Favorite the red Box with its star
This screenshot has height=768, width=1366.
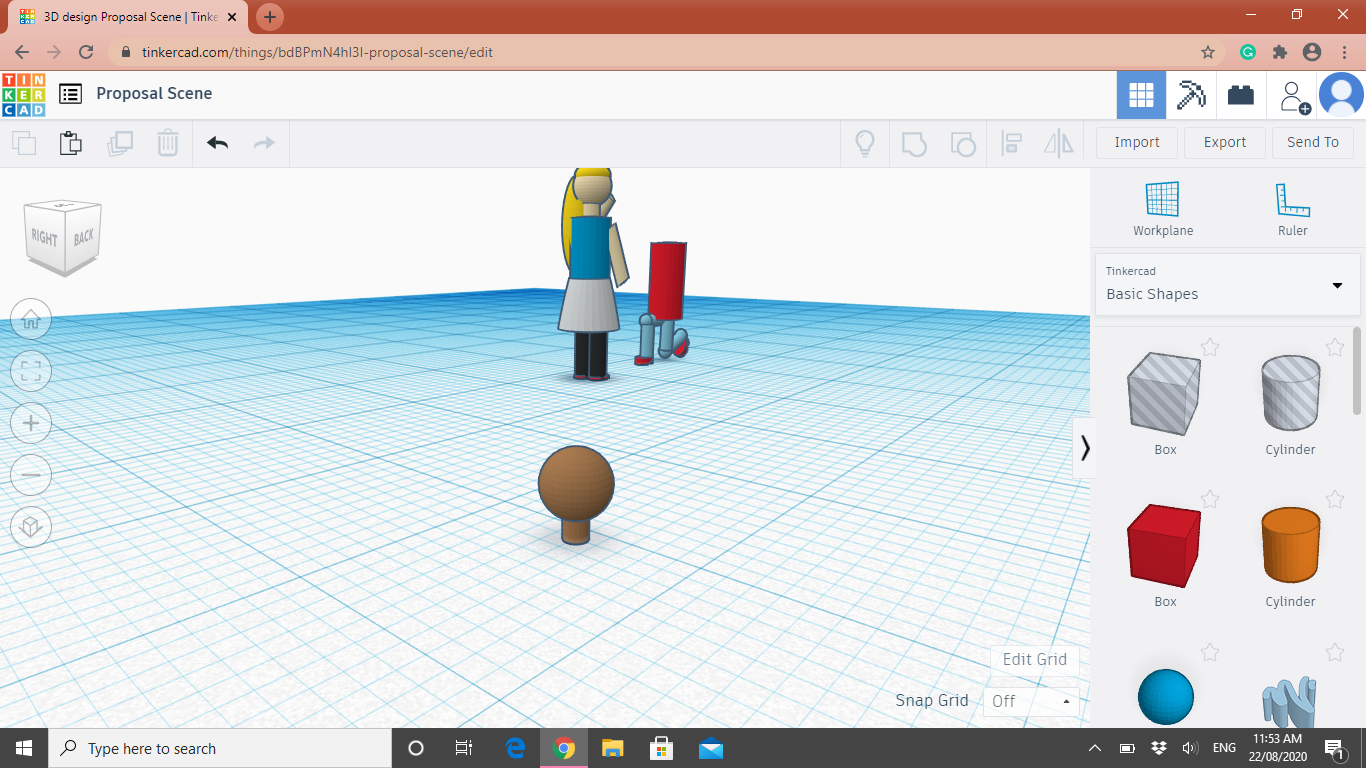pyautogui.click(x=1210, y=499)
